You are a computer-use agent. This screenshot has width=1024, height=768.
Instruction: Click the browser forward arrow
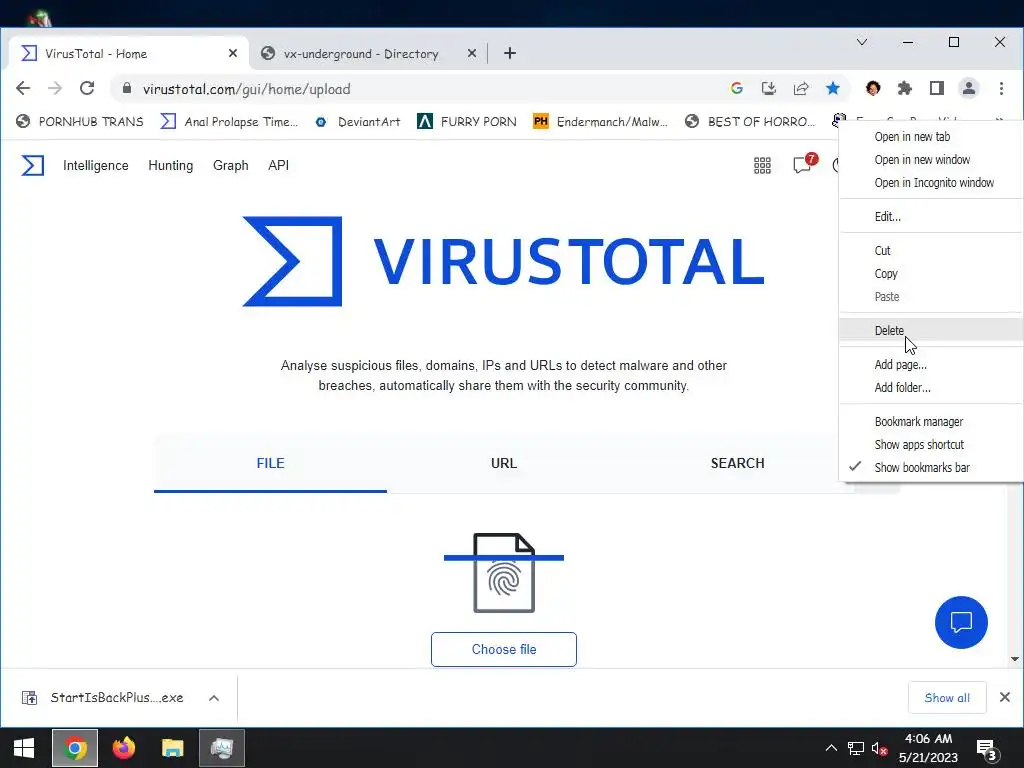click(55, 88)
